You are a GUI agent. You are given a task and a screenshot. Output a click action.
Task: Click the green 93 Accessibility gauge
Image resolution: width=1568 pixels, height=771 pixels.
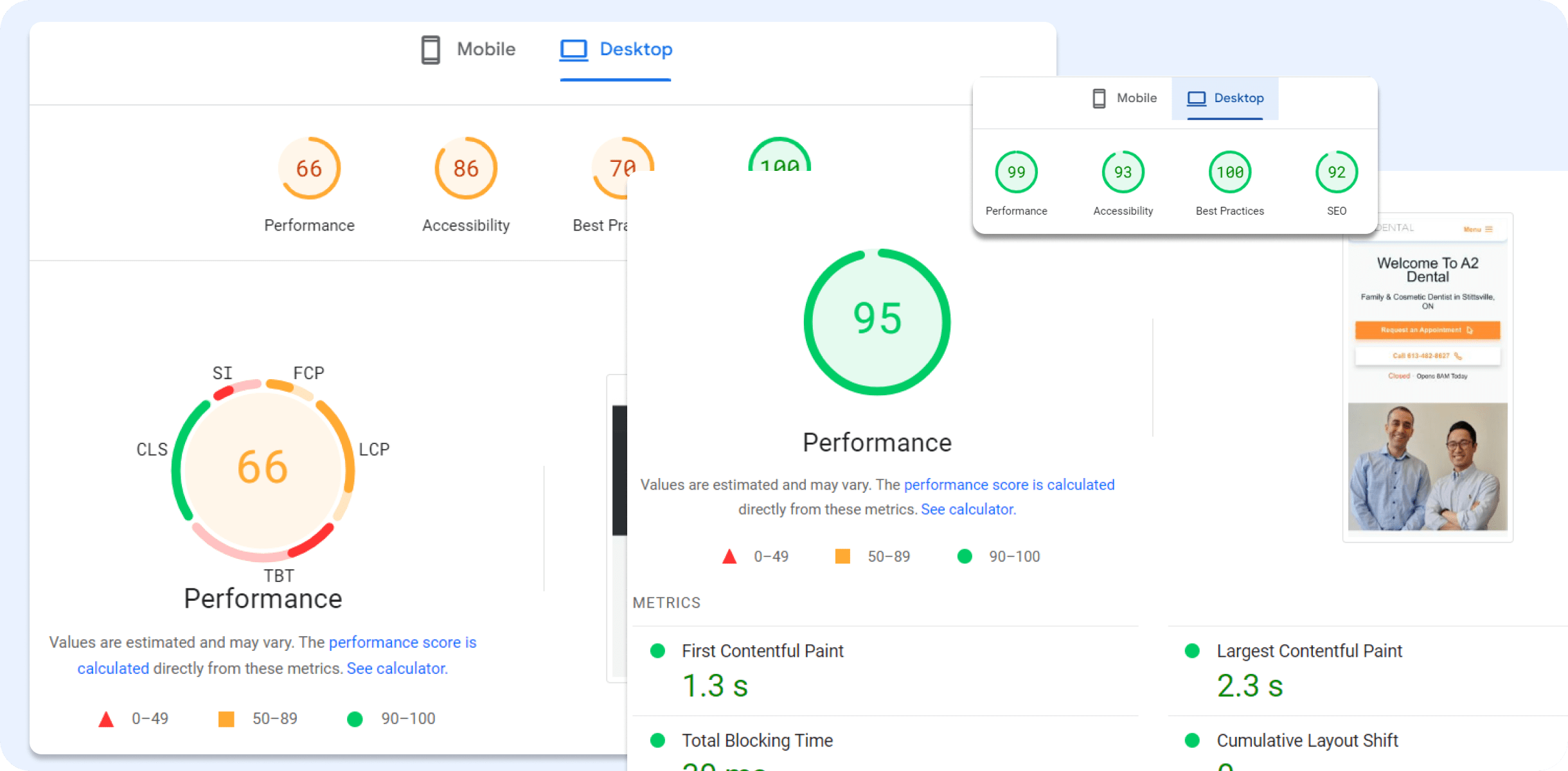1123,172
